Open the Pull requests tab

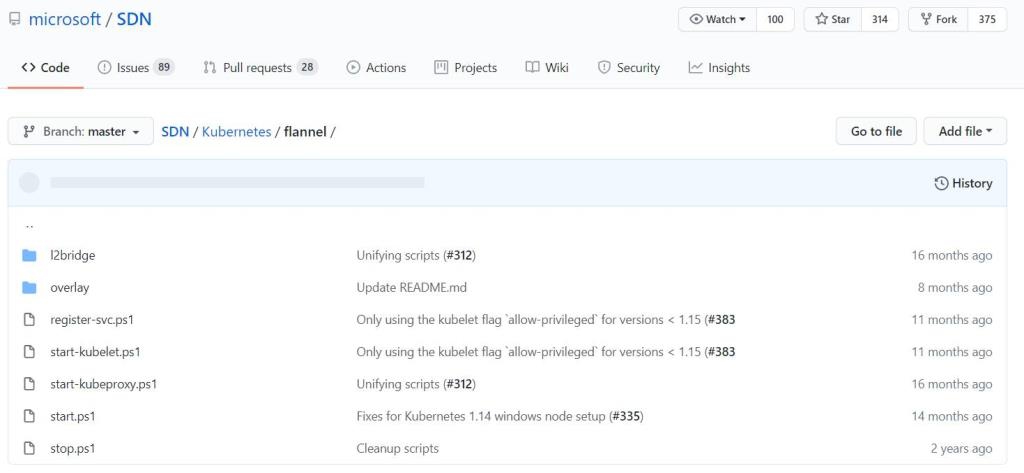click(258, 68)
